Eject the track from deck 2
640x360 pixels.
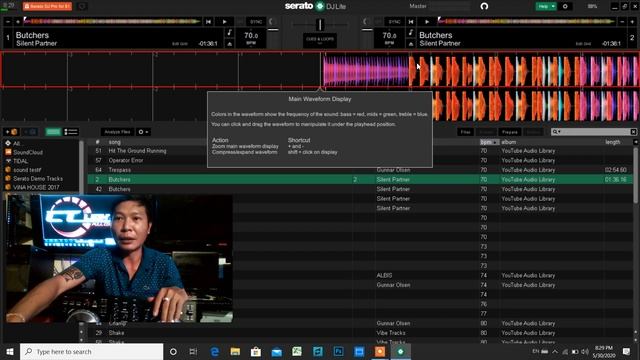point(411,44)
